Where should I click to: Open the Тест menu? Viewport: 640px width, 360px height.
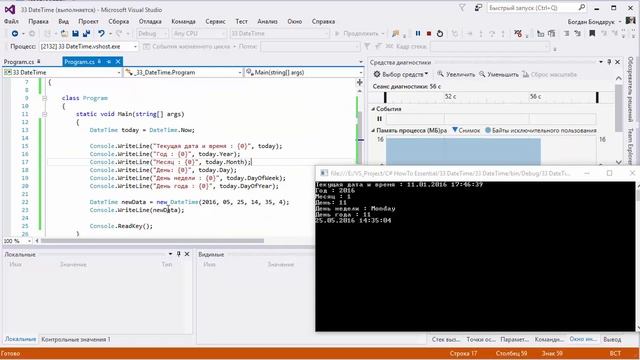242,21
